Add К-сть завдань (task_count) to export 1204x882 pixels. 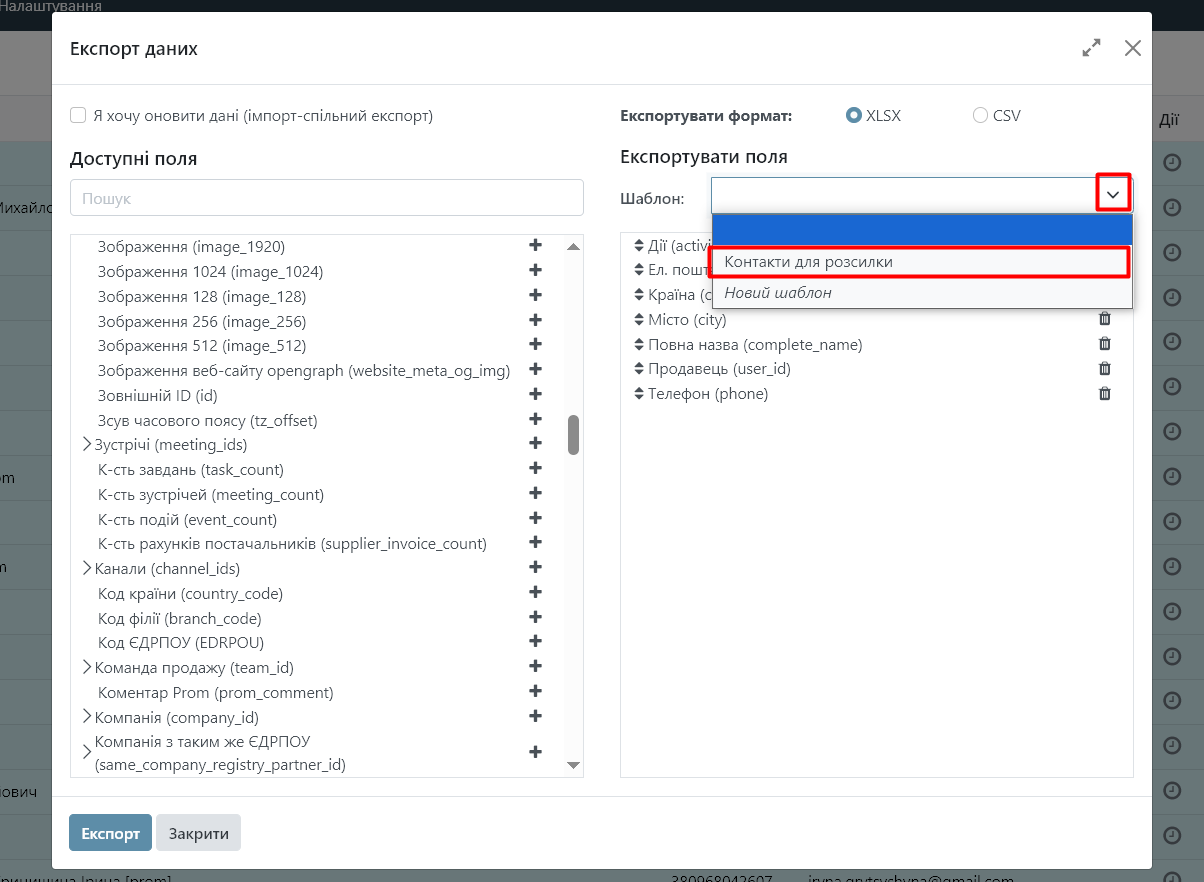(x=535, y=469)
